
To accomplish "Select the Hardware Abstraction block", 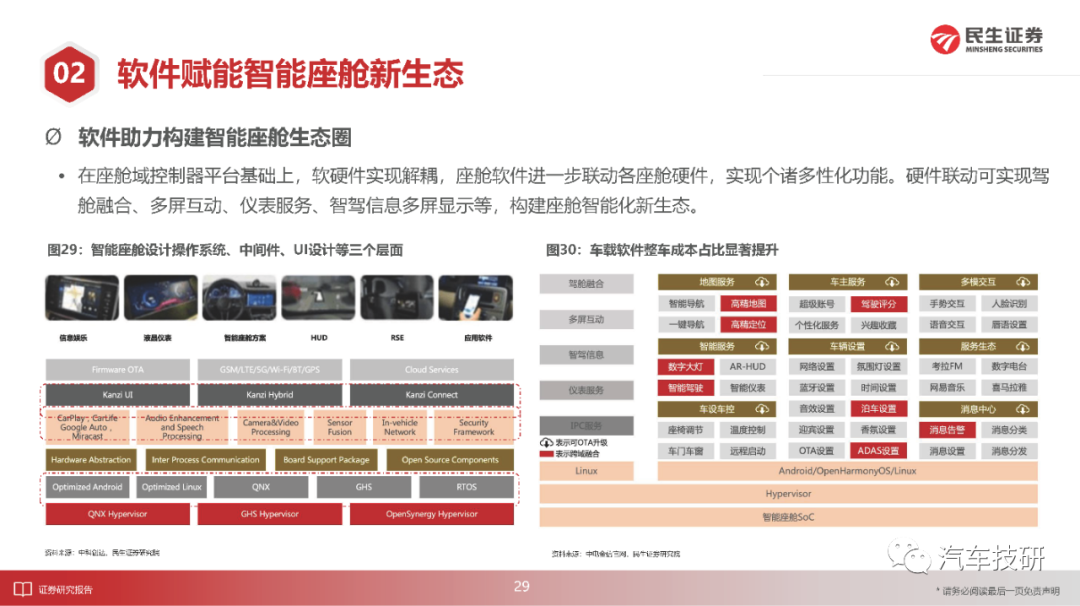I will (x=91, y=460).
